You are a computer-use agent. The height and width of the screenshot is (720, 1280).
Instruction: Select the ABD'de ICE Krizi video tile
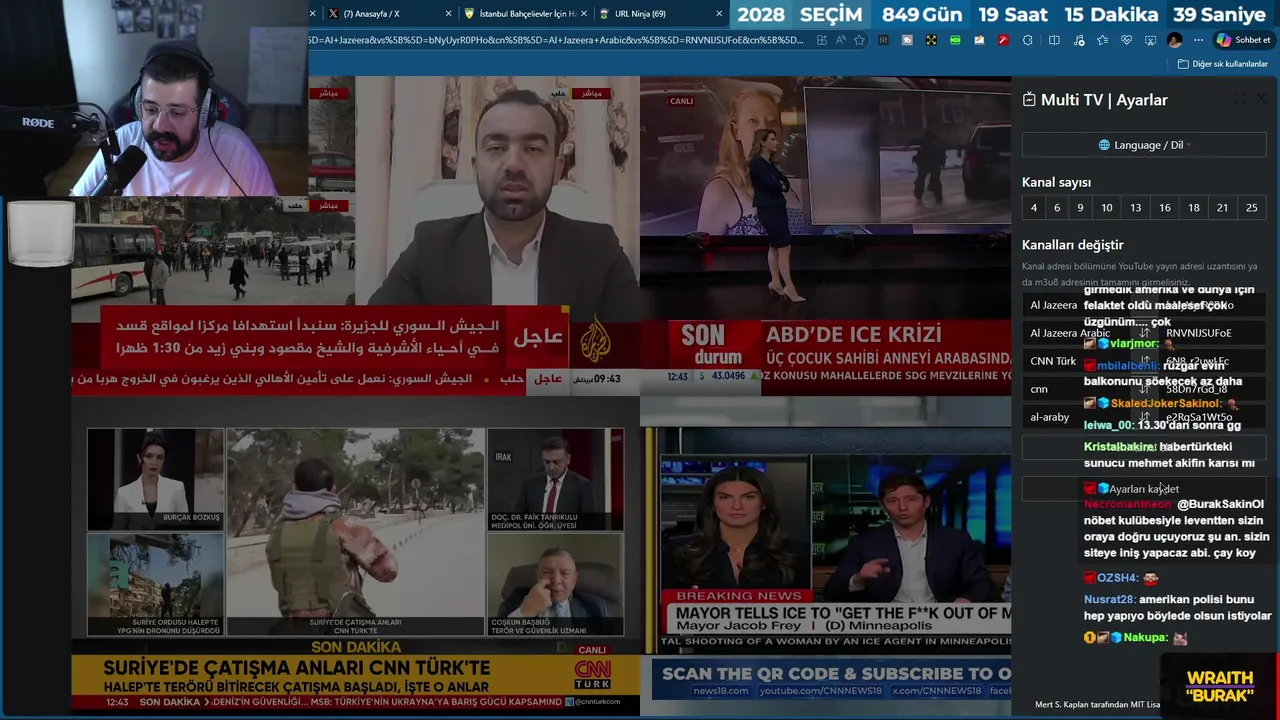[x=825, y=236]
